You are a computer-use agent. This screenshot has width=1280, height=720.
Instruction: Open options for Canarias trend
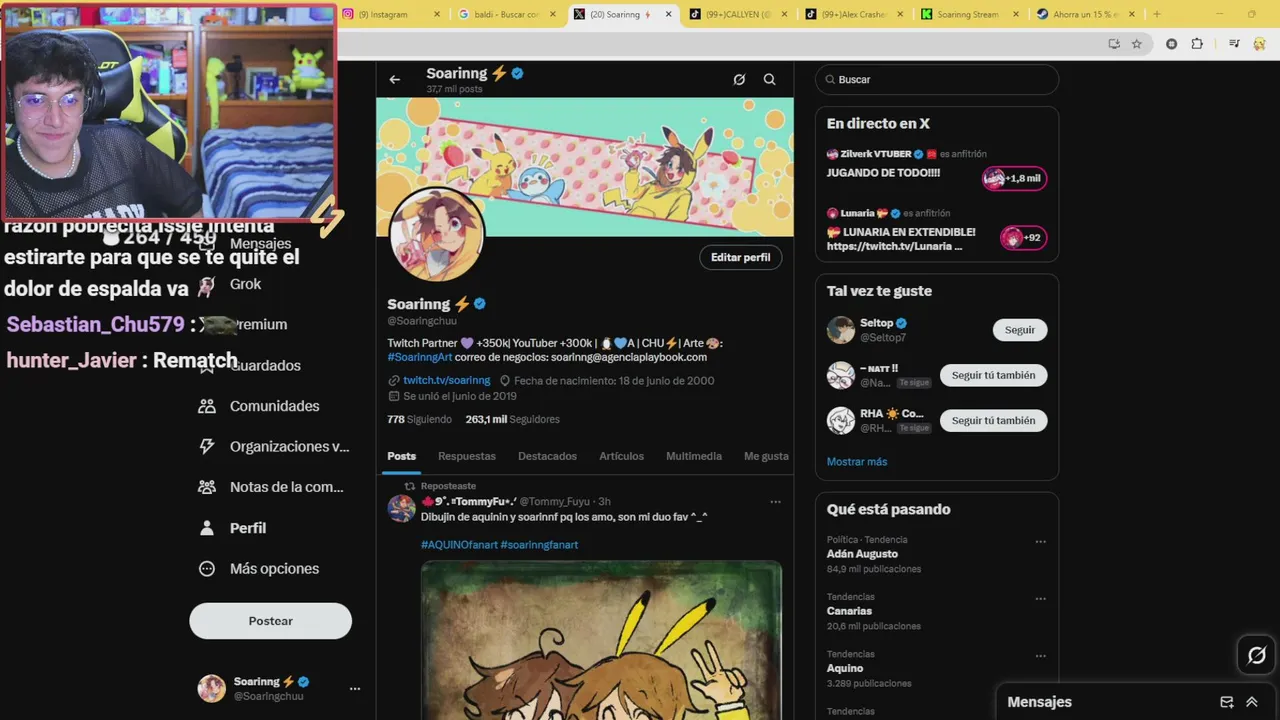1040,599
